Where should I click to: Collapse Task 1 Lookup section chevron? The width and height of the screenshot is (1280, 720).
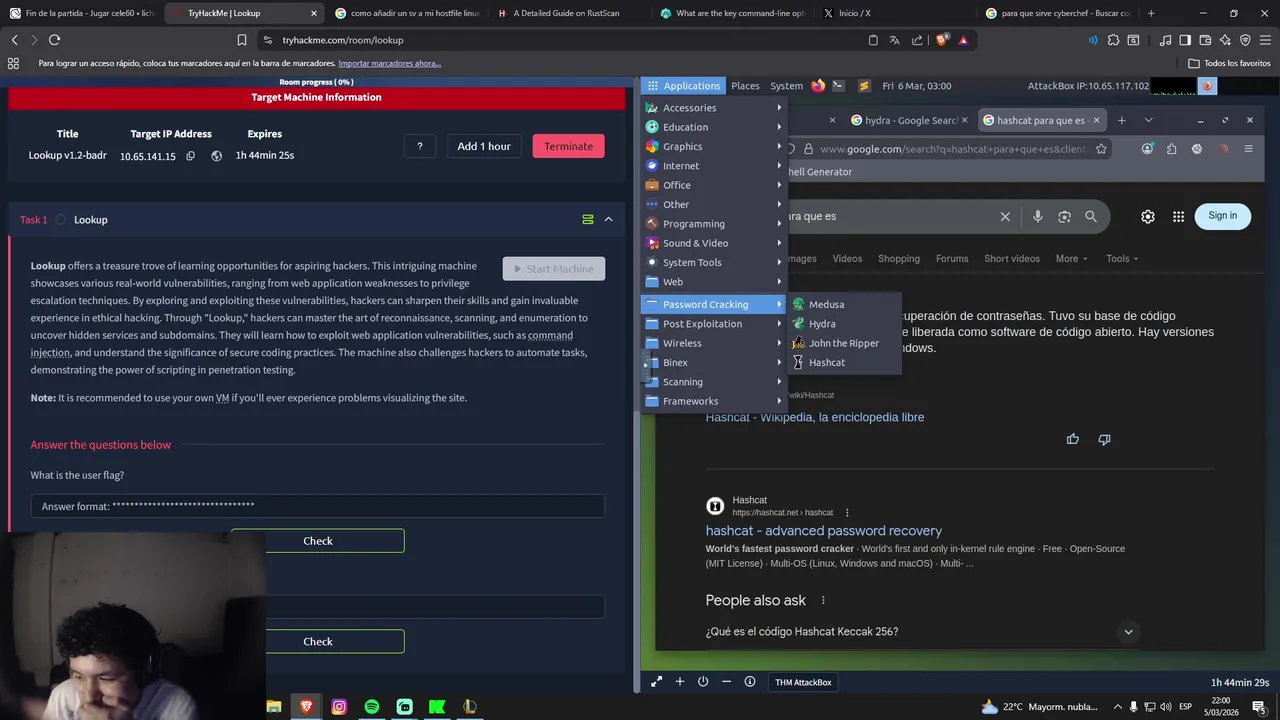coord(608,219)
